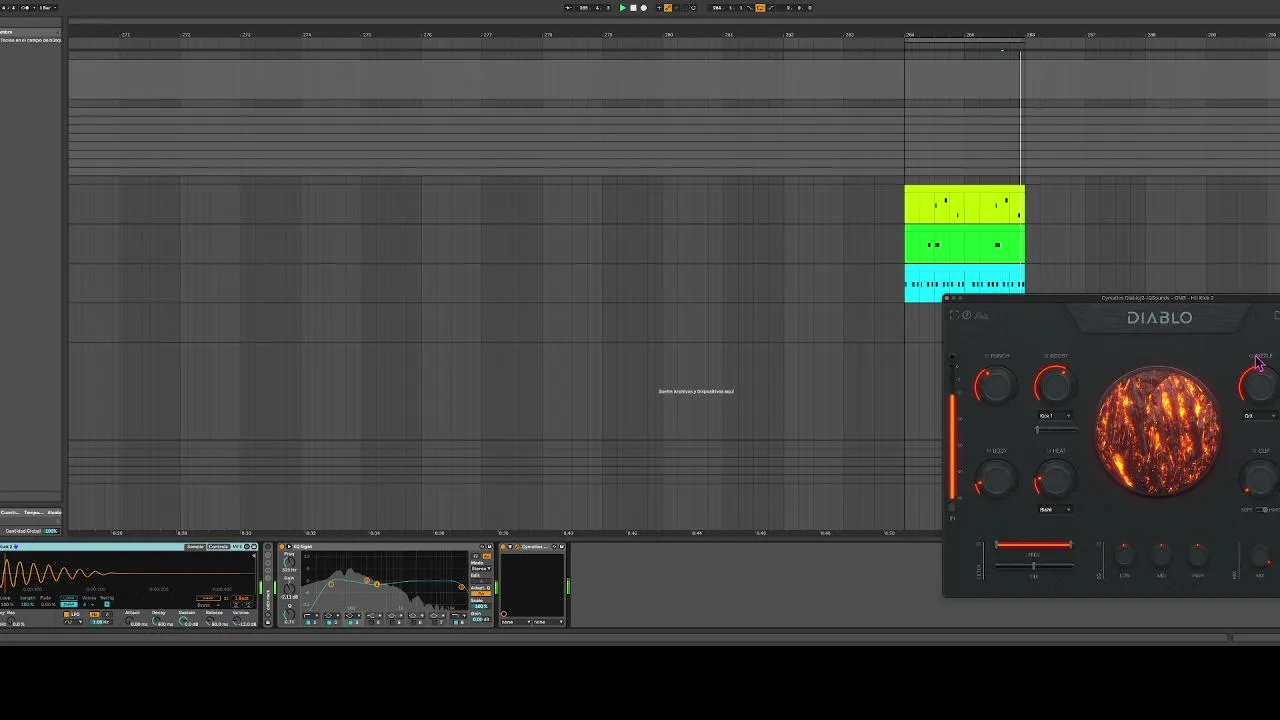Viewport: 1280px width, 720px height.
Task: Open the Stereo mode dropdown in EQ Eight
Action: (481, 569)
